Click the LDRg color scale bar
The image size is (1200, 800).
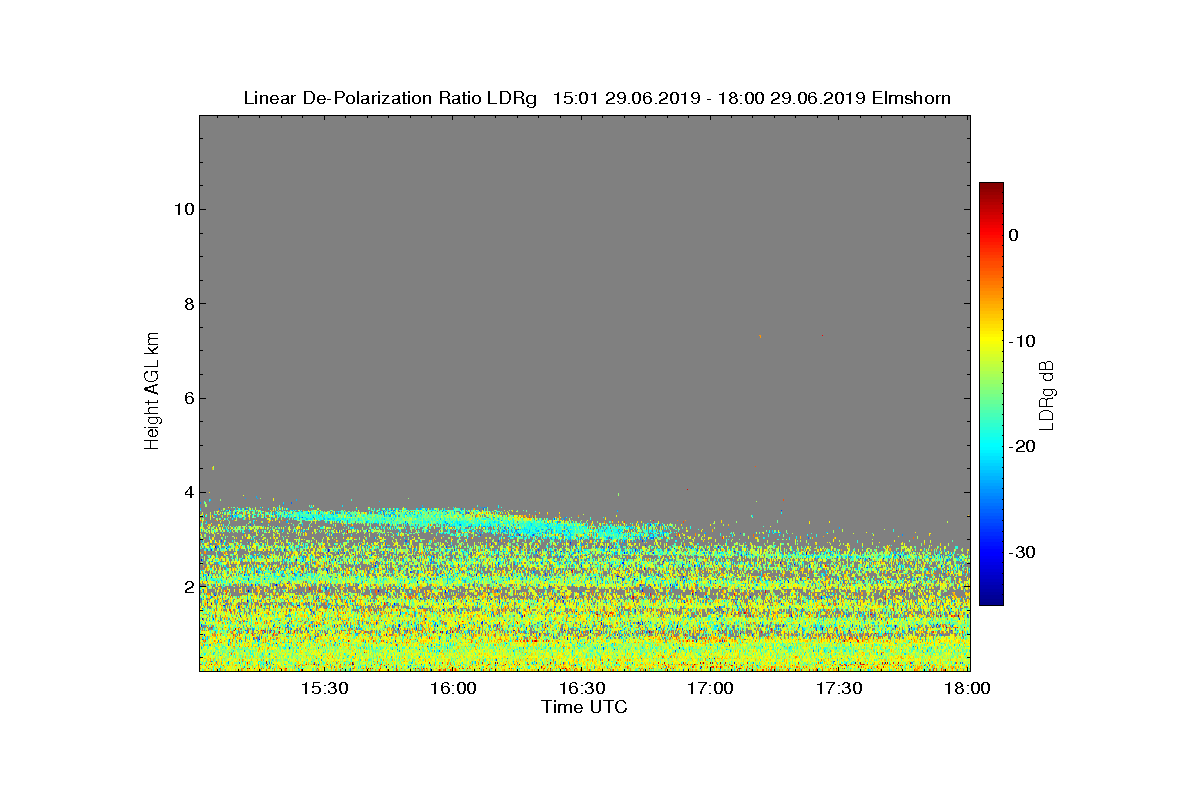click(991, 394)
